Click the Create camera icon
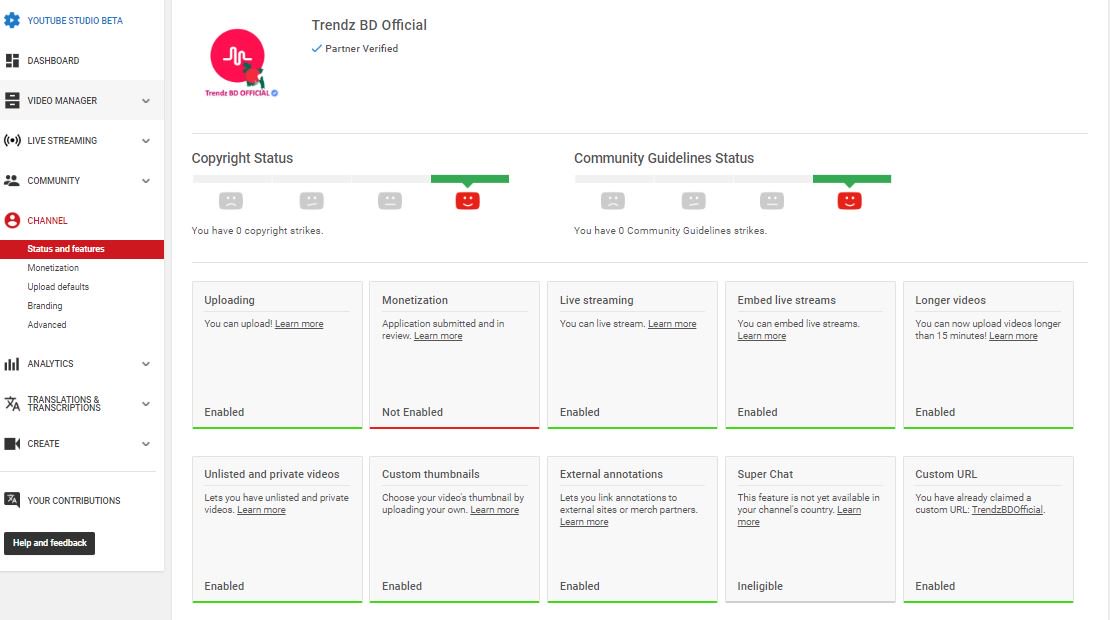Screen dimensions: 1110x620 tap(12, 444)
